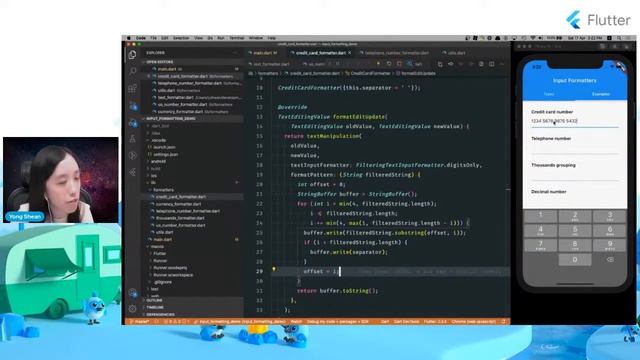Image resolution: width=640 pixels, height=360 pixels.
Task: Open launch.json in file tree
Action: (x=164, y=147)
